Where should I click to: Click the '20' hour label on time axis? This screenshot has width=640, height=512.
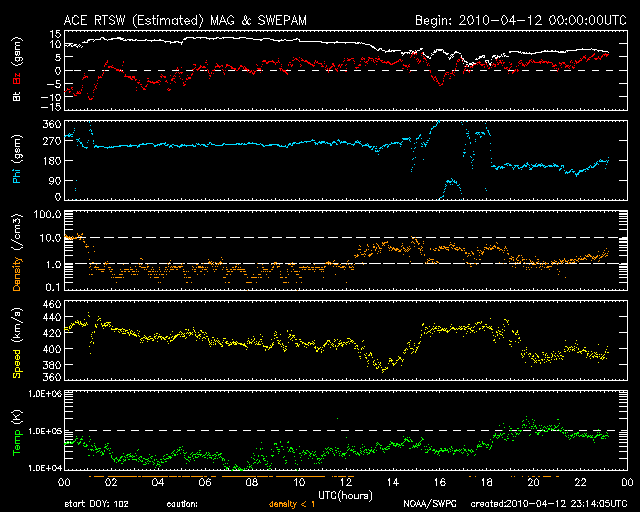click(533, 483)
